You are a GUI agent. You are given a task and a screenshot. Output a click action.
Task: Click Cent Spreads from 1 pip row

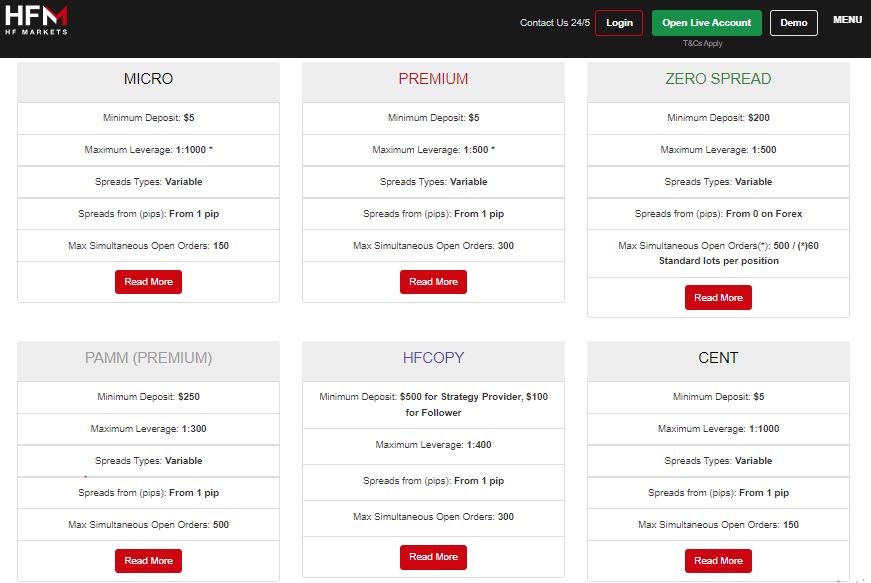point(718,492)
